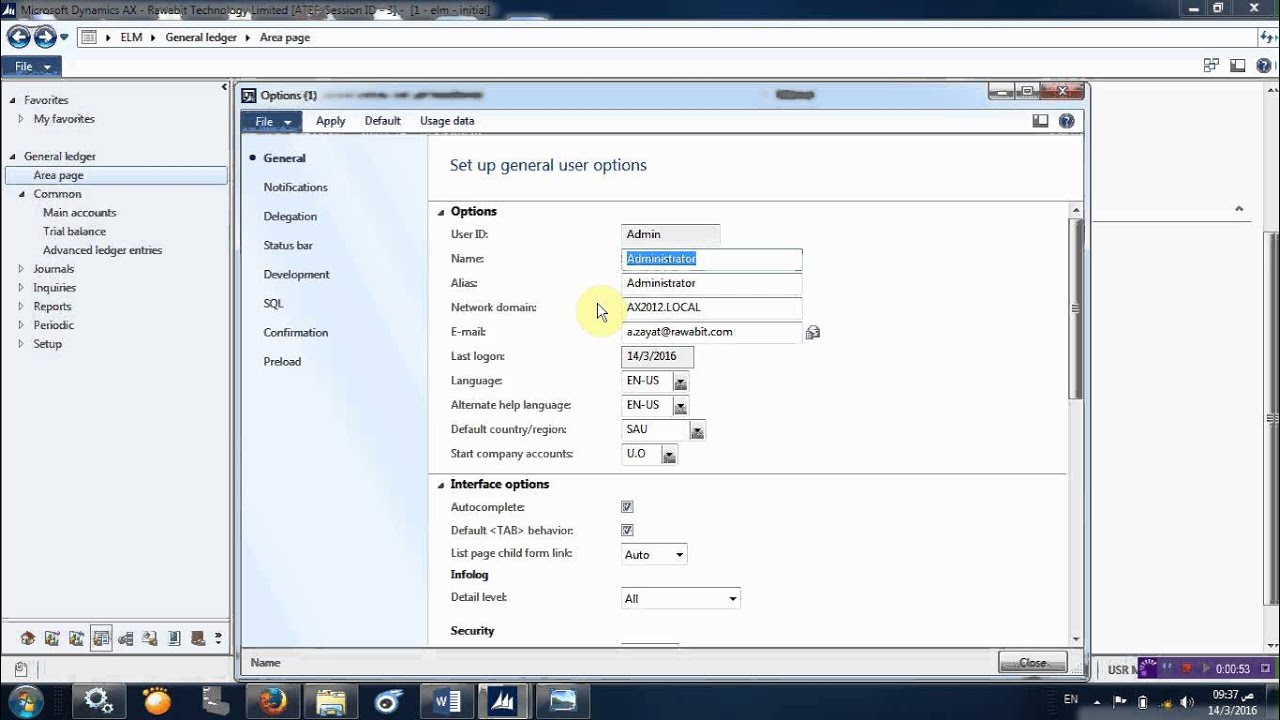Viewport: 1280px width, 720px height.
Task: Click the Default button
Action: 382,121
